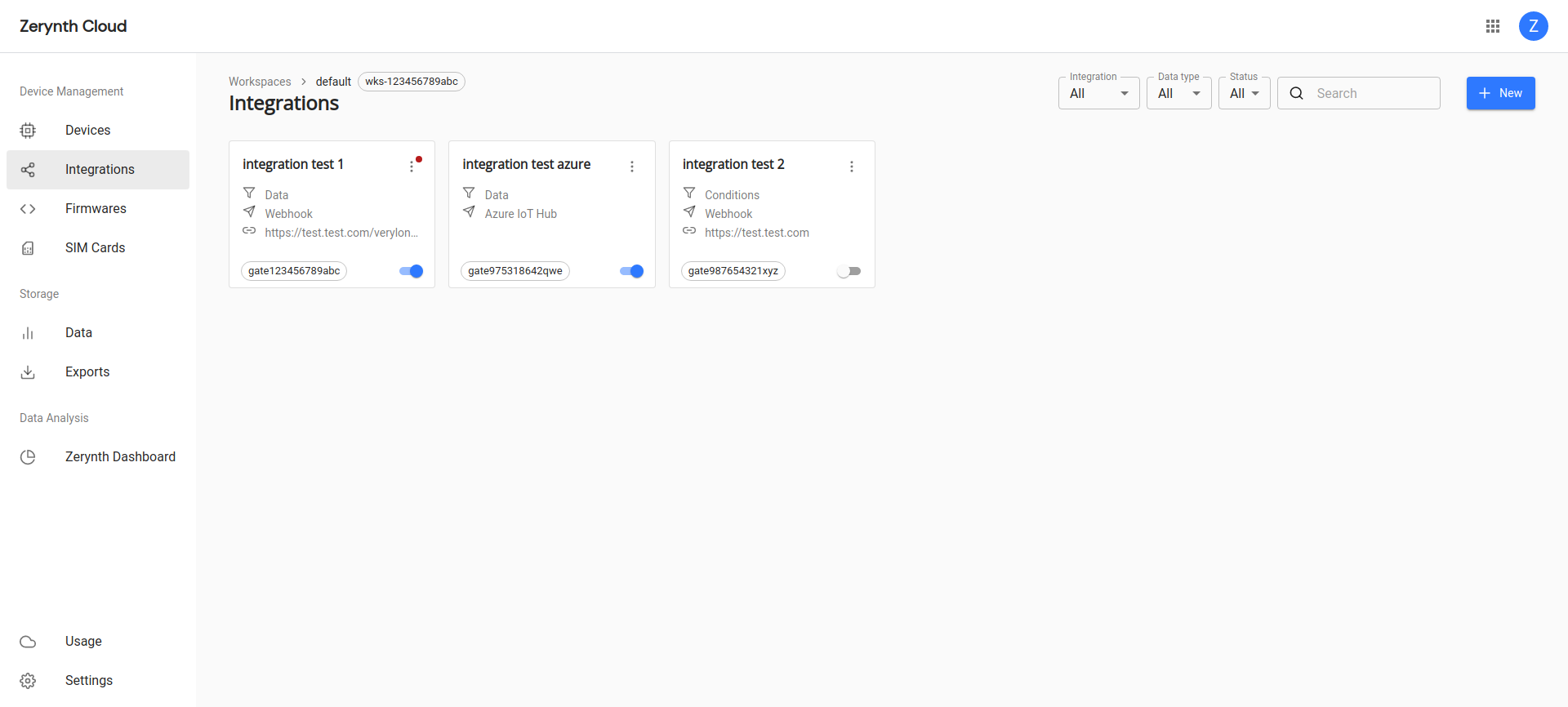This screenshot has width=1568, height=707.
Task: Open the user avatar Z menu
Action: point(1534,26)
